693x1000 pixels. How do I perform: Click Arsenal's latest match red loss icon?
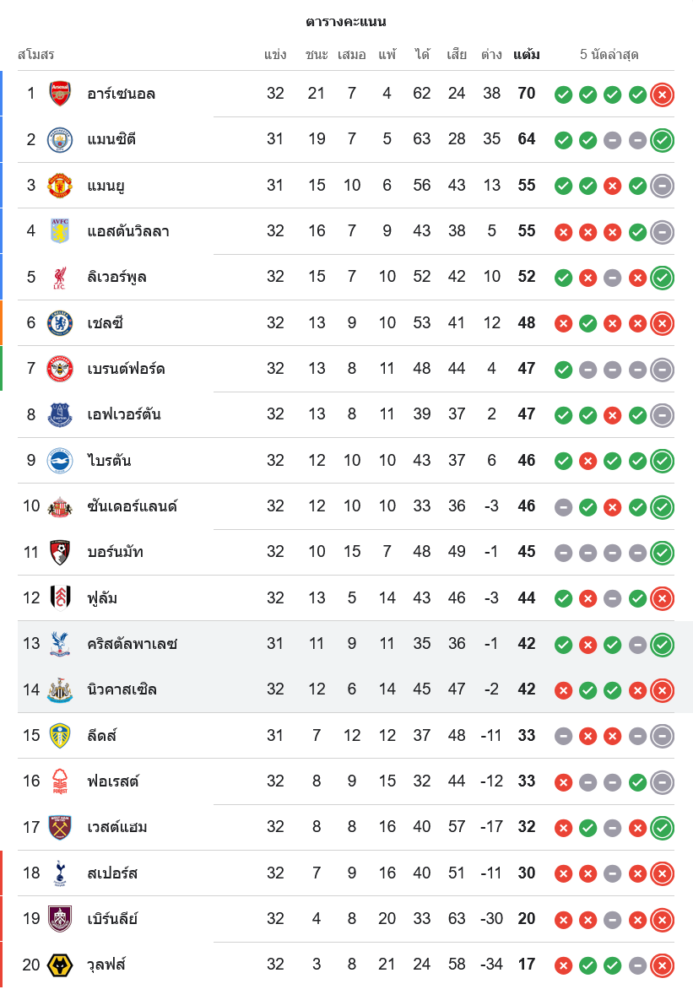point(661,95)
